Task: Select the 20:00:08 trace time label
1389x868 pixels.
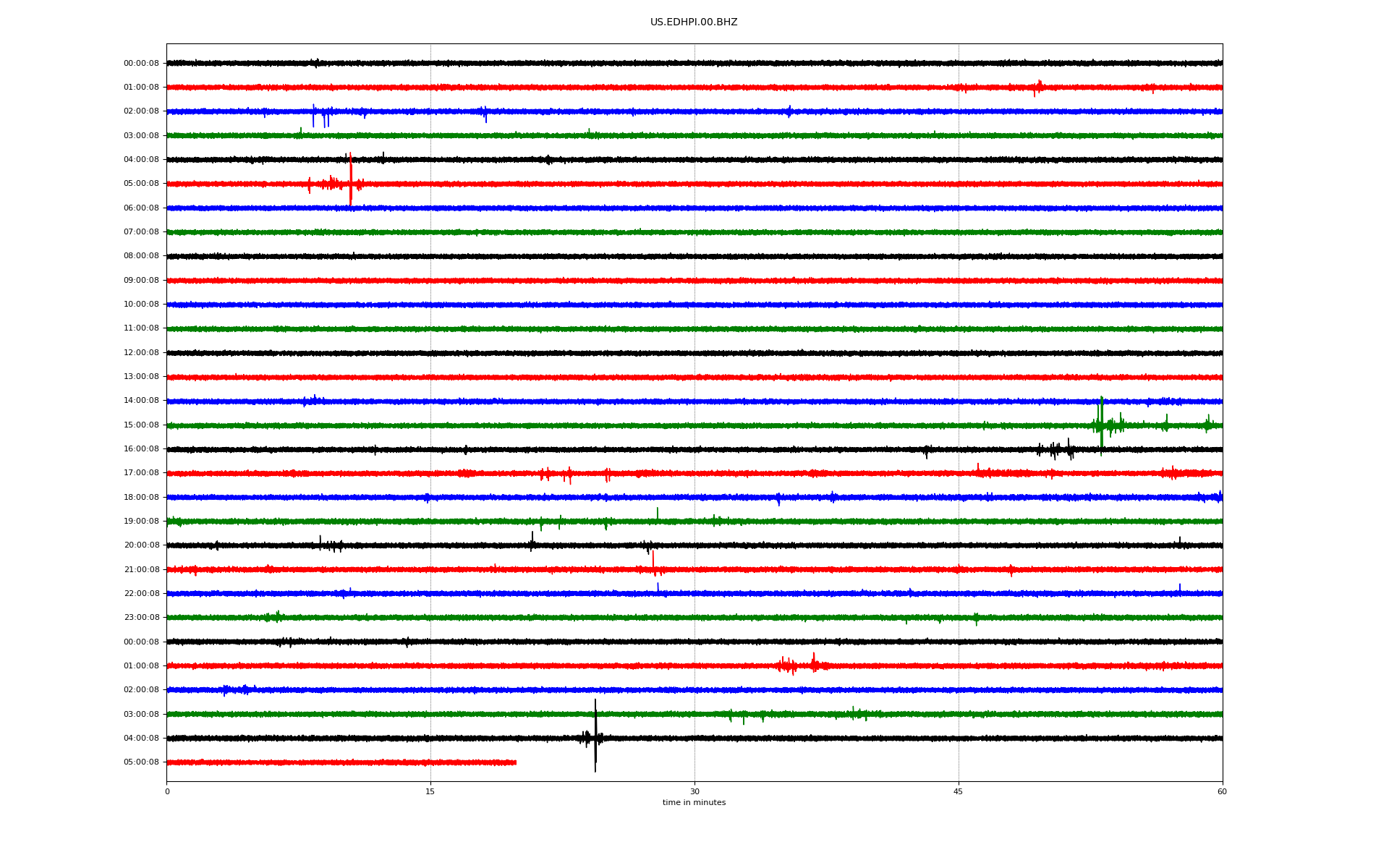Action: pos(141,545)
